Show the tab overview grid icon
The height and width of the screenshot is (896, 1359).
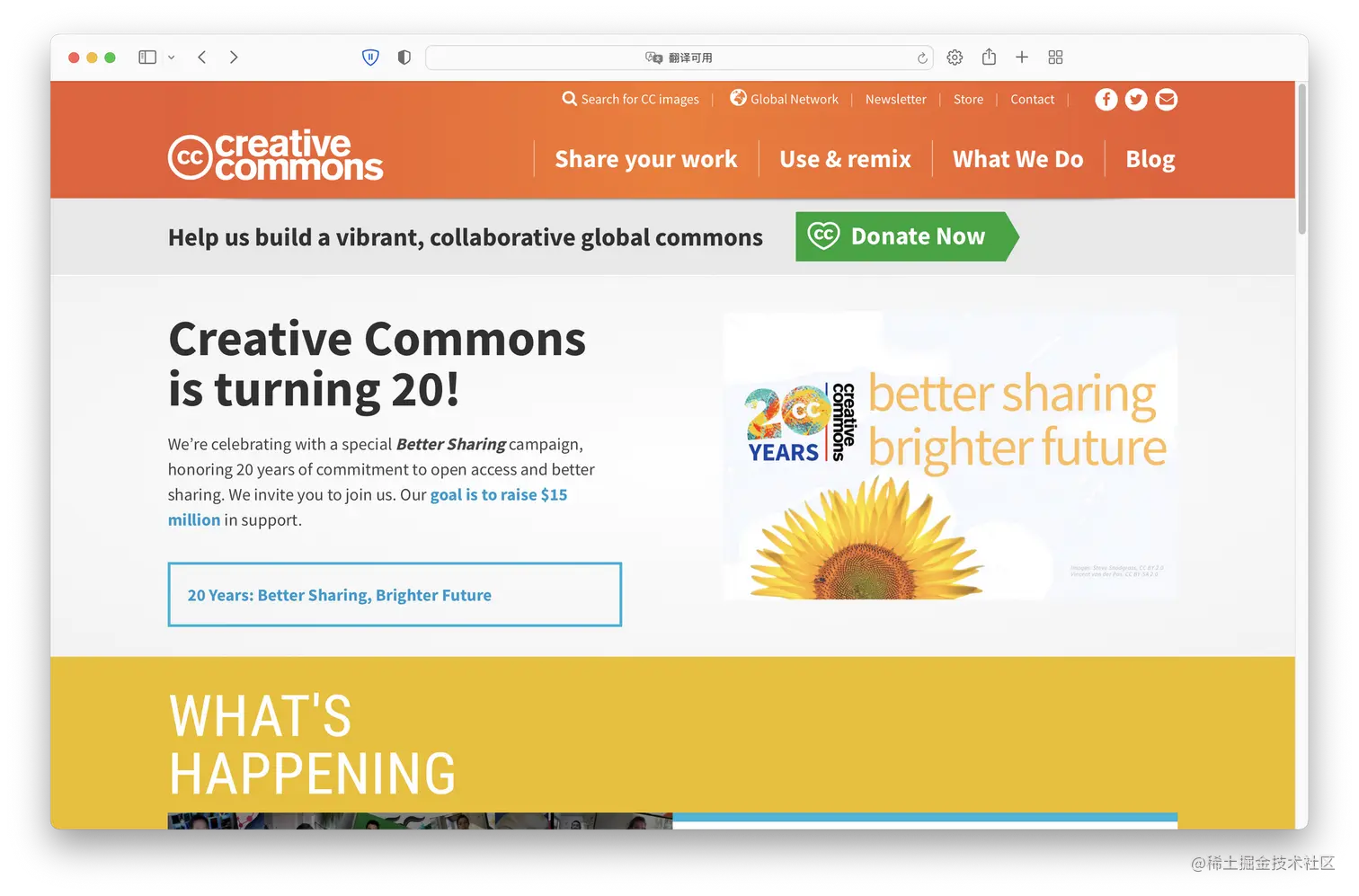pyautogui.click(x=1056, y=58)
